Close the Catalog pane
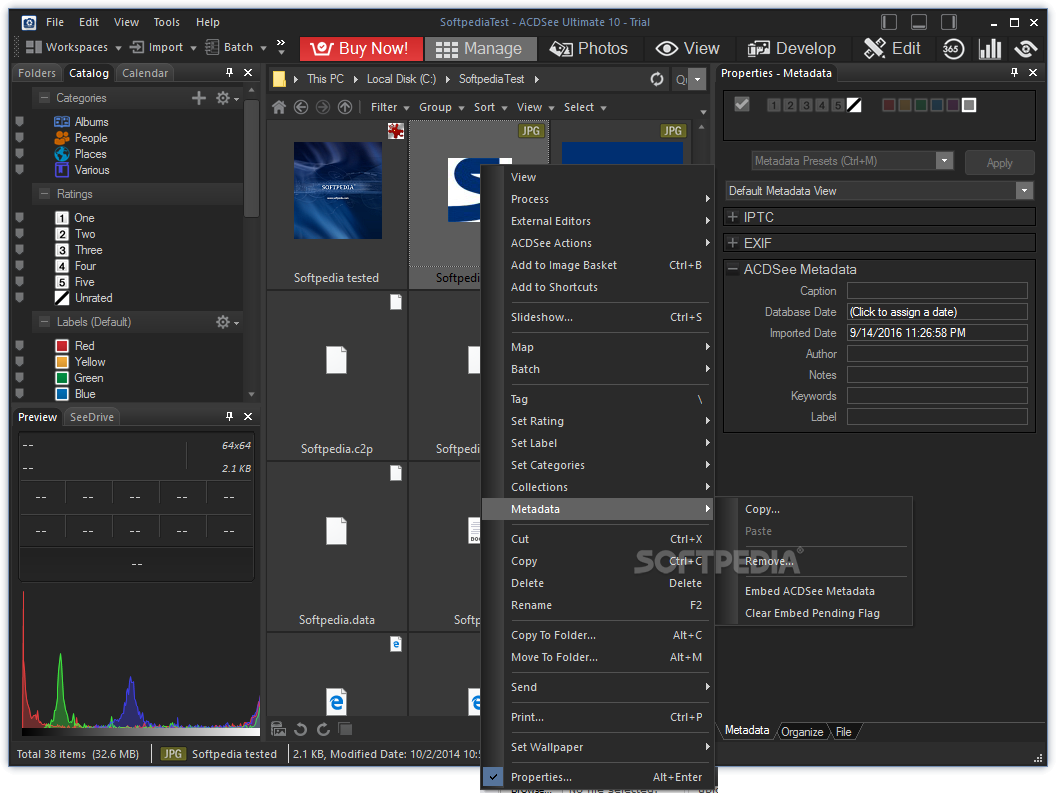 (248, 73)
